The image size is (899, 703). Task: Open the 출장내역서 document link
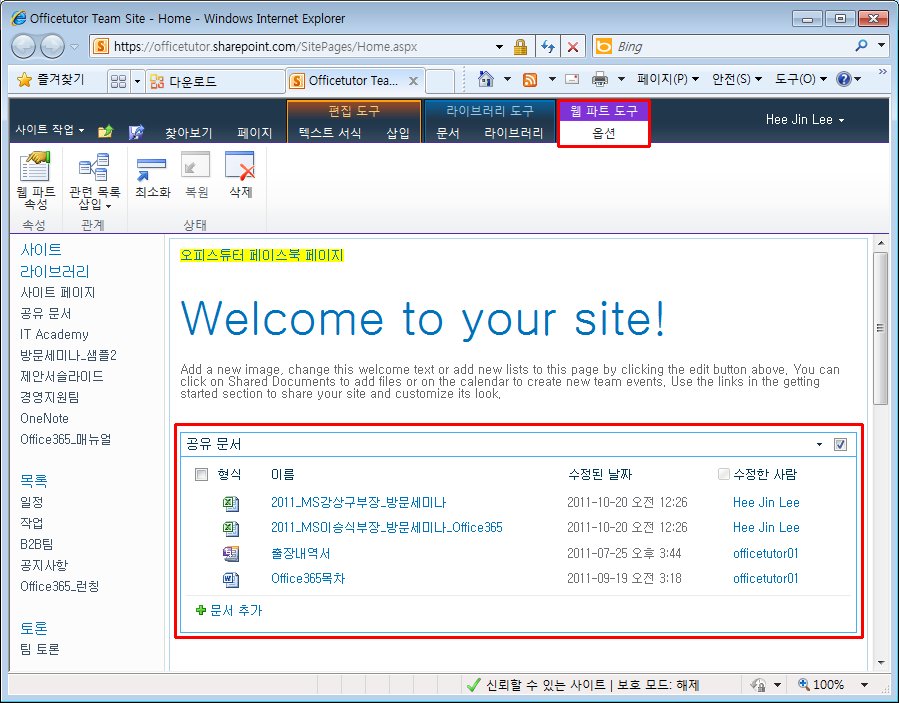(x=300, y=553)
